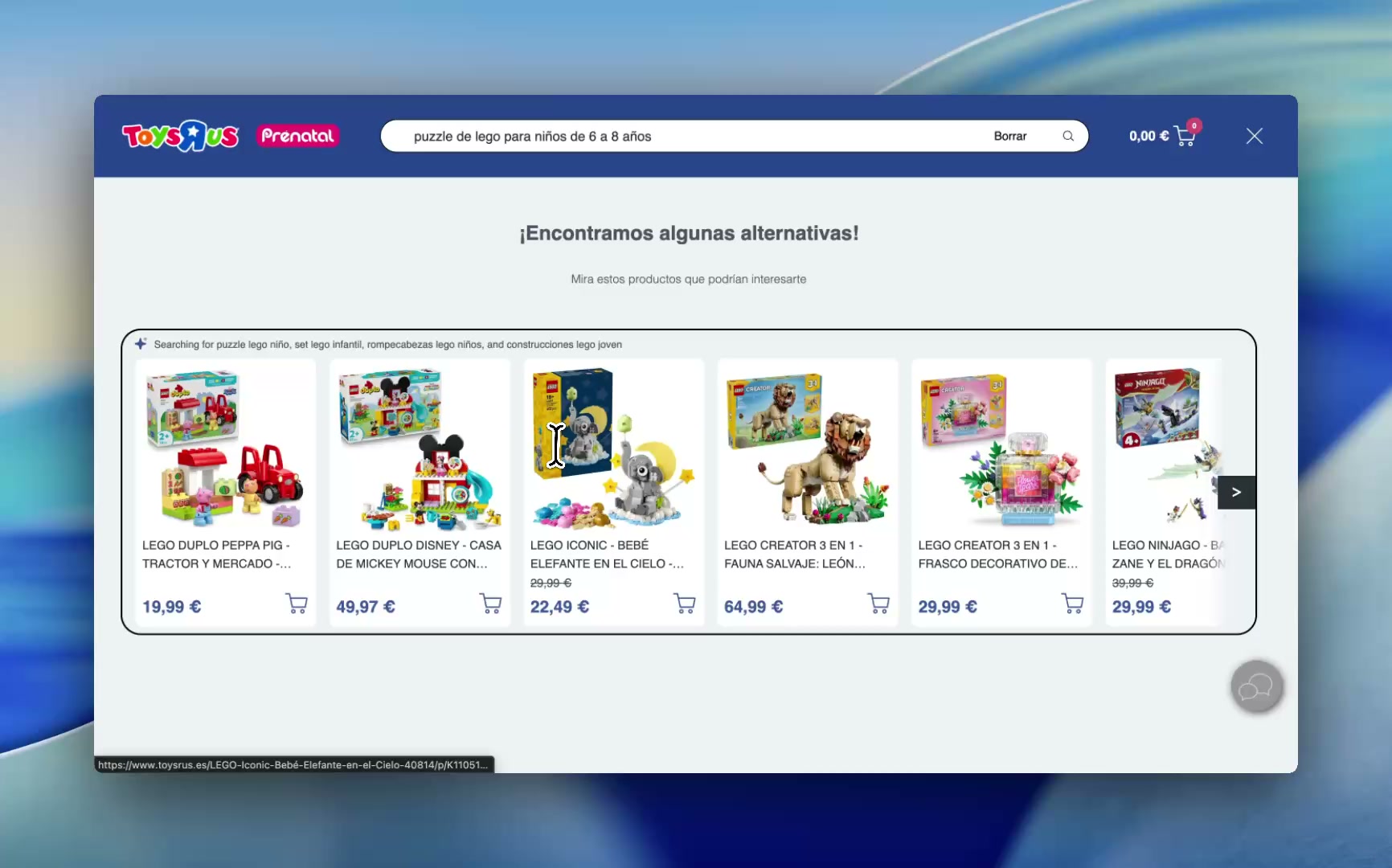1392x868 pixels.
Task: Open LEGO Creator Frasco Decorativo image
Action: coord(1001,447)
